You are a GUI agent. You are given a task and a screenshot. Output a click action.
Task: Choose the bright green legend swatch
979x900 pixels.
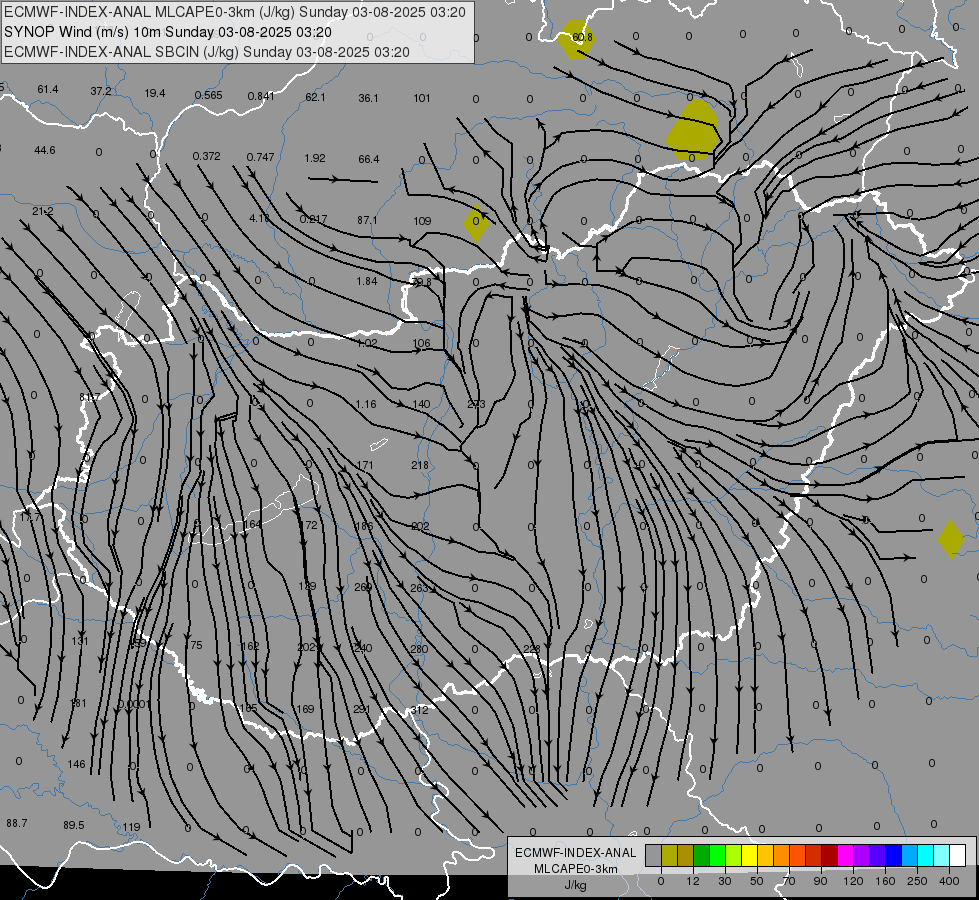tap(717, 856)
